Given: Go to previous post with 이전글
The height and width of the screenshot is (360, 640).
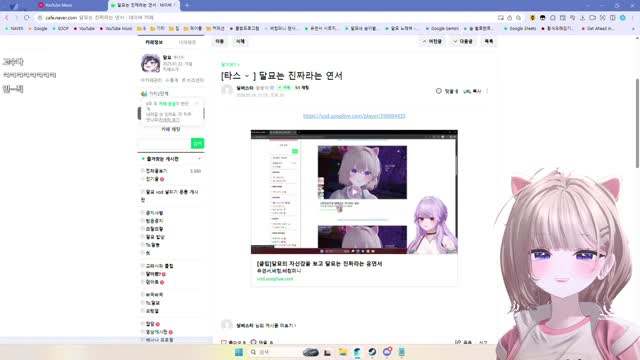Looking at the screenshot, I should pos(432,42).
